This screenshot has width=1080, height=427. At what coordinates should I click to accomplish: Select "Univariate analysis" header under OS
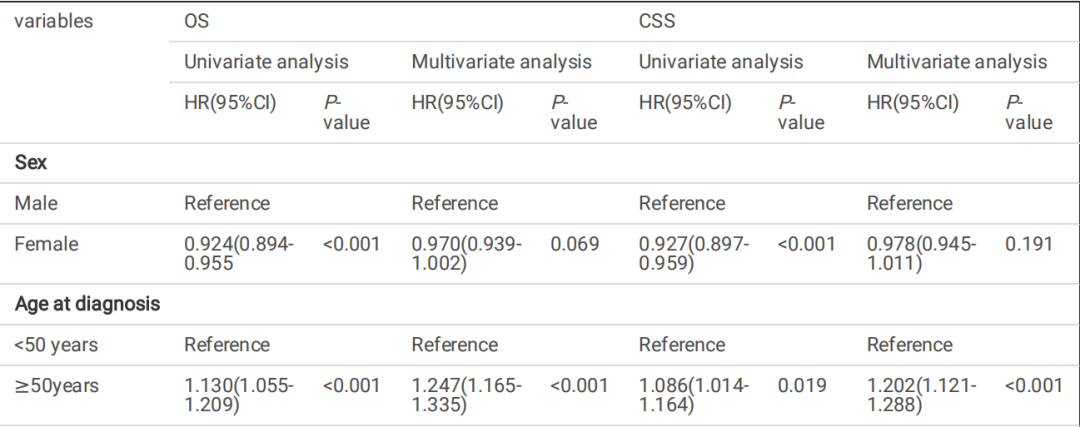tap(266, 62)
